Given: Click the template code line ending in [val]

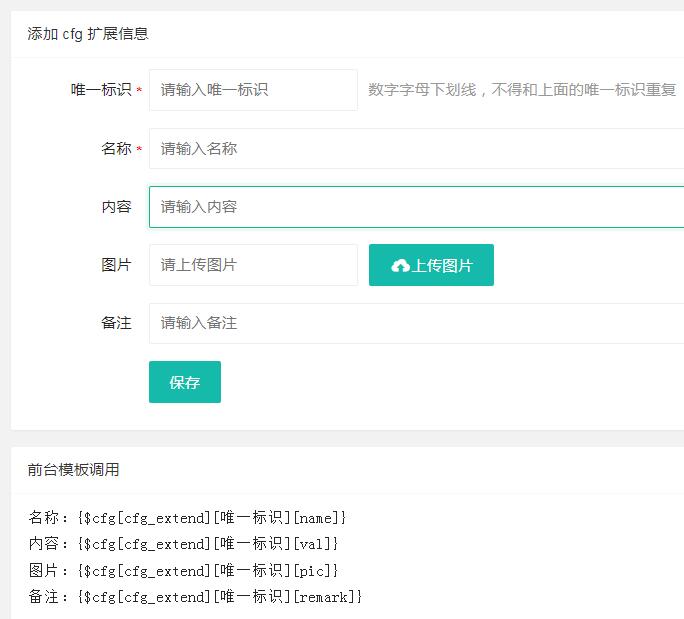Looking at the screenshot, I should [184, 544].
